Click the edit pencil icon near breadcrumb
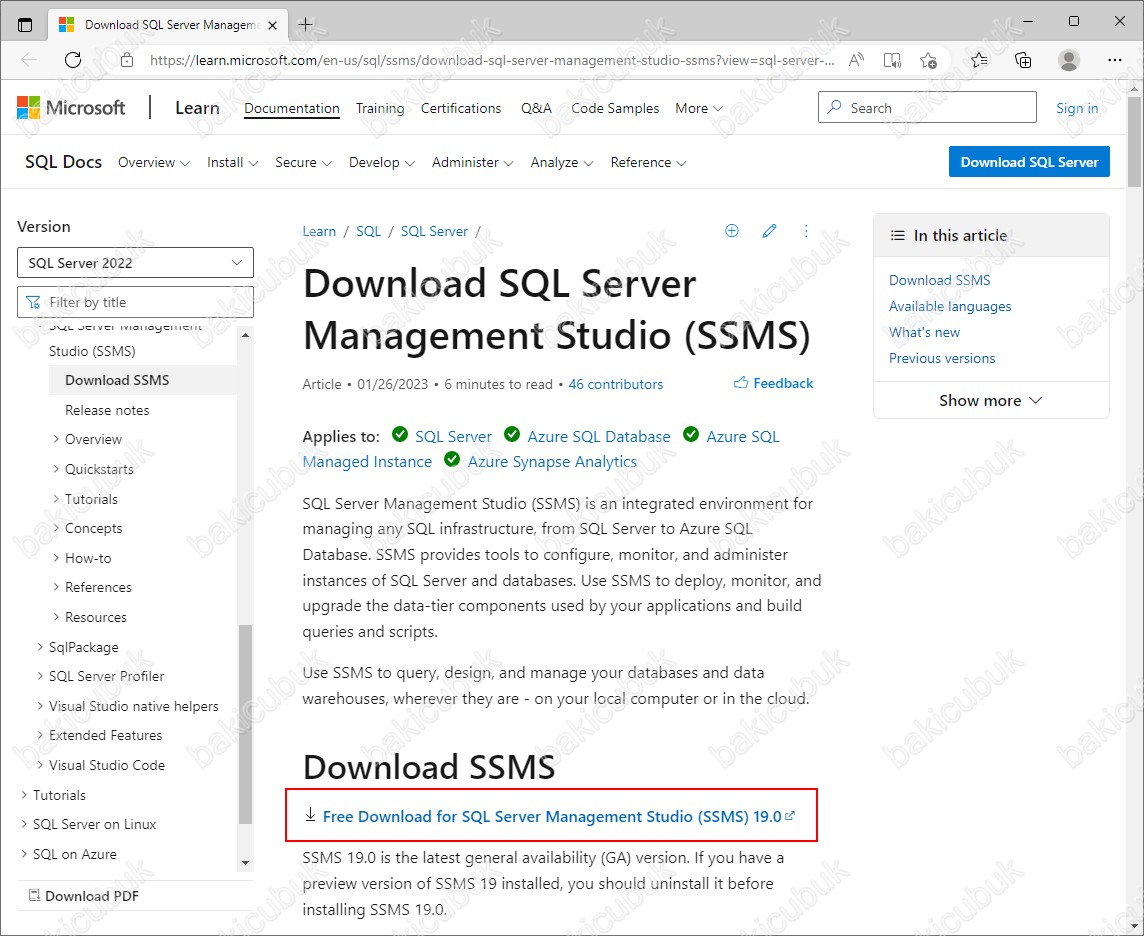1144x936 pixels. (769, 231)
